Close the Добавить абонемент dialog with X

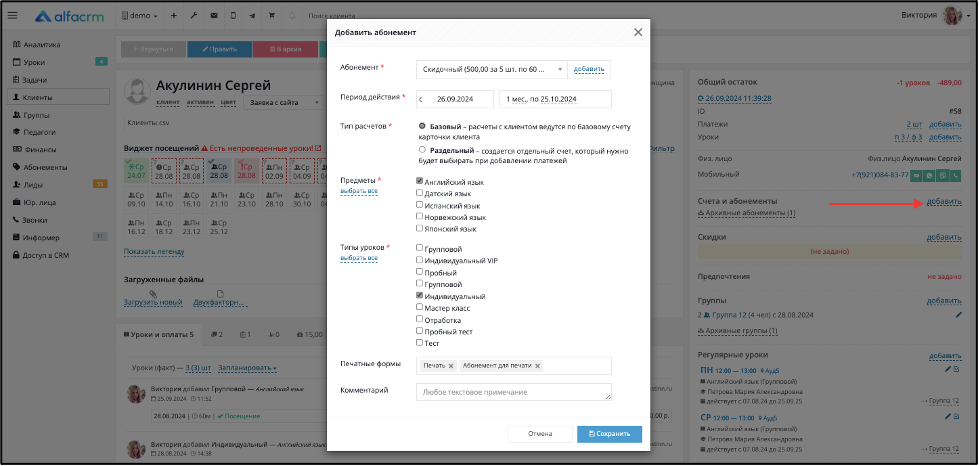coord(637,32)
